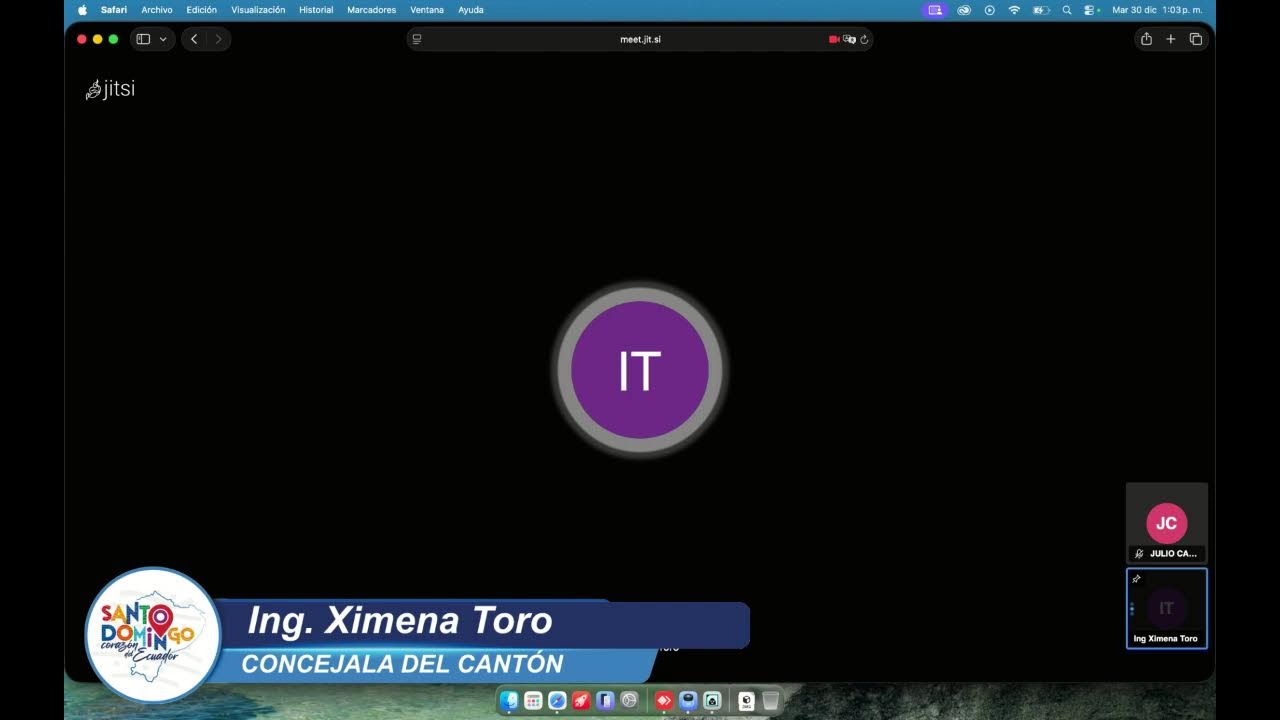
Task: Show the Safari tab overview
Action: tap(1196, 39)
